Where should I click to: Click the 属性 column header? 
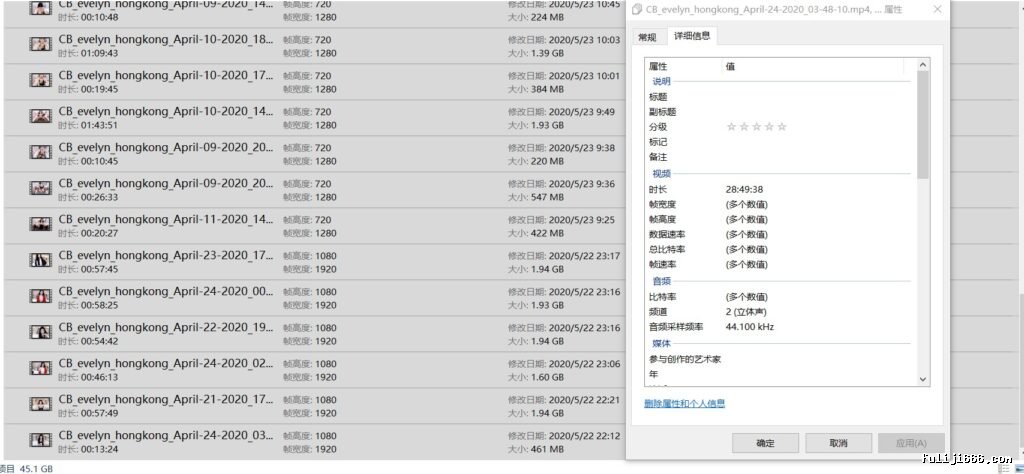pyautogui.click(x=683, y=66)
